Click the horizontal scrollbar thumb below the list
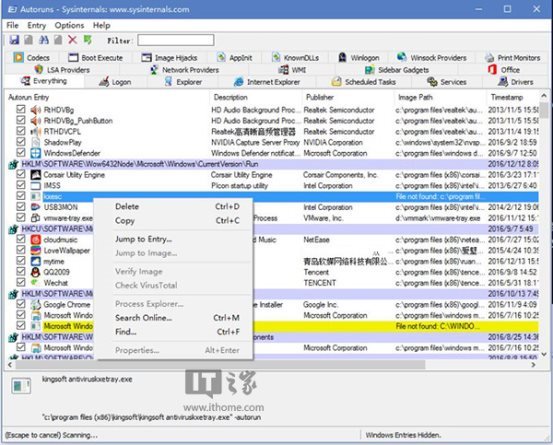This screenshot has width=553, height=445. click(220, 365)
